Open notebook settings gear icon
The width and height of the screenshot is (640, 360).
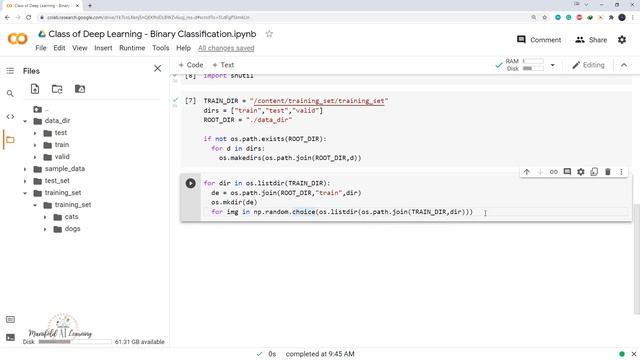point(622,40)
